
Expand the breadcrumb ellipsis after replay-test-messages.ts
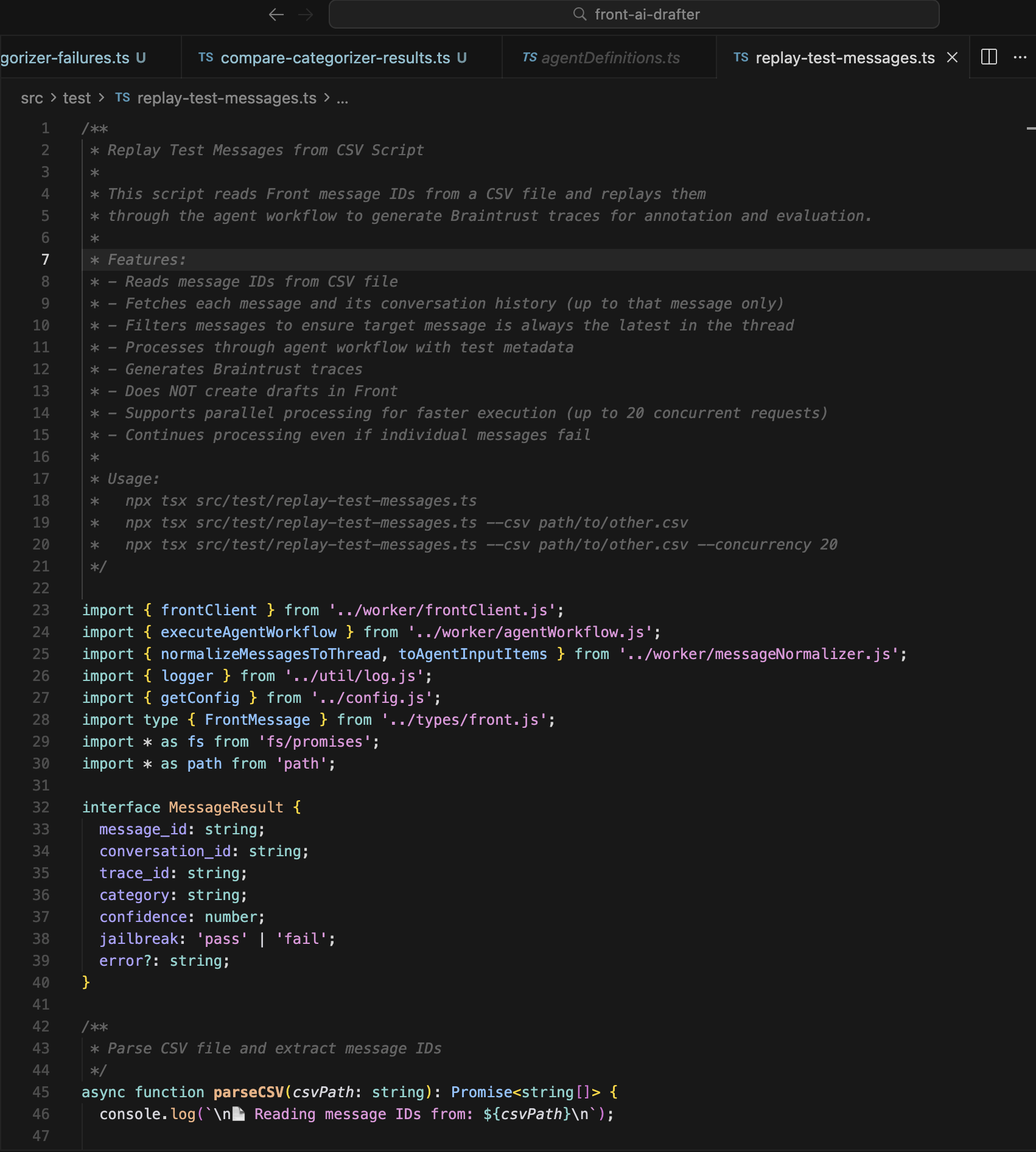(343, 99)
